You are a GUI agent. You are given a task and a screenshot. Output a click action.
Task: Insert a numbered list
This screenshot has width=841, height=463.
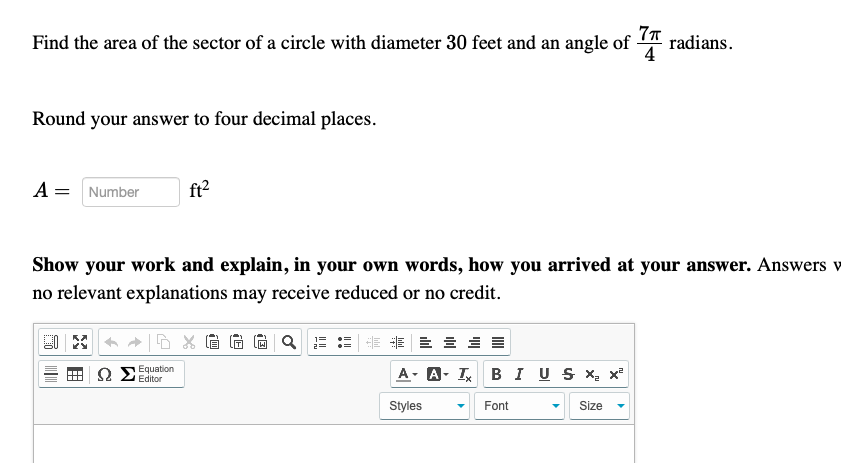[320, 342]
